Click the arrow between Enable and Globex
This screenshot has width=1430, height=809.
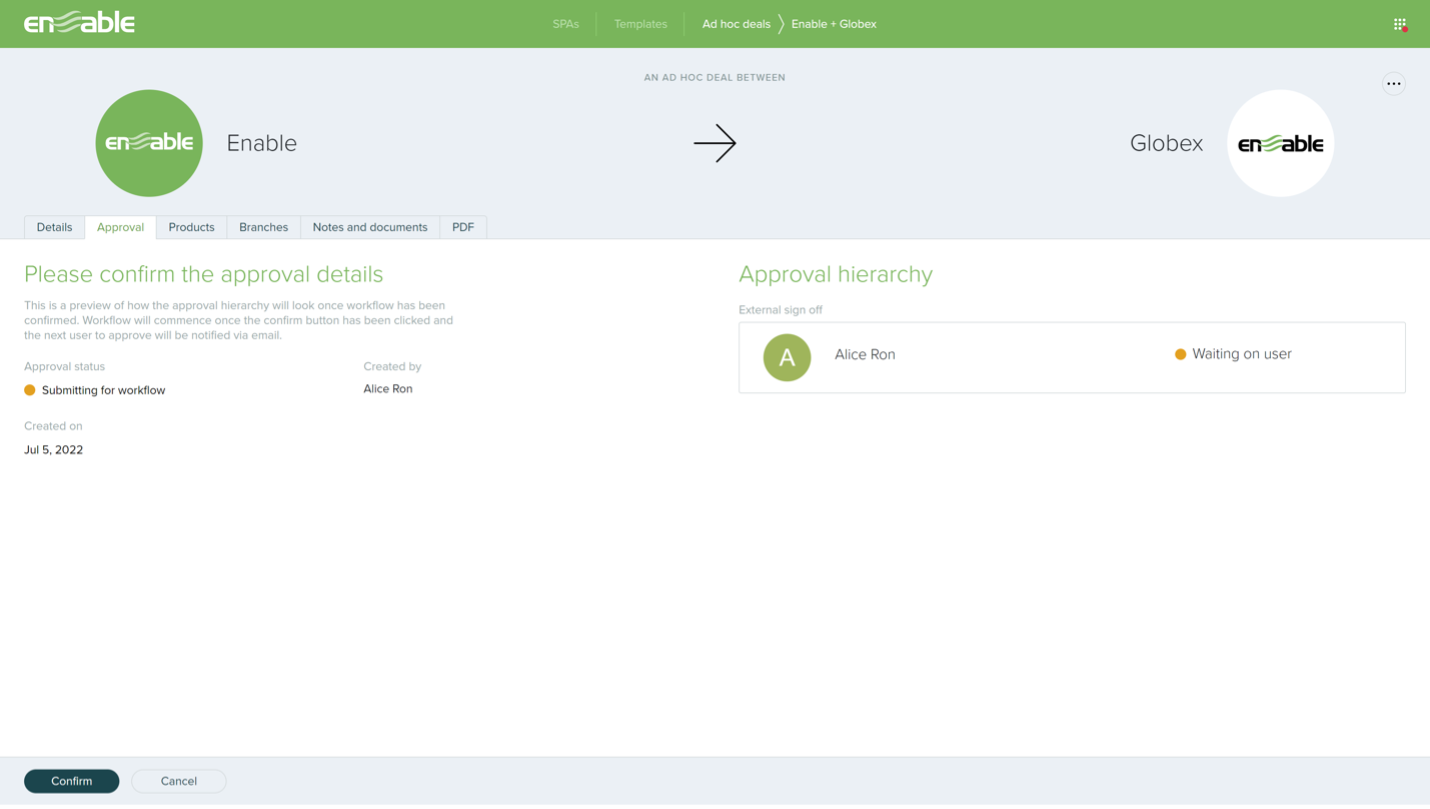coord(714,143)
